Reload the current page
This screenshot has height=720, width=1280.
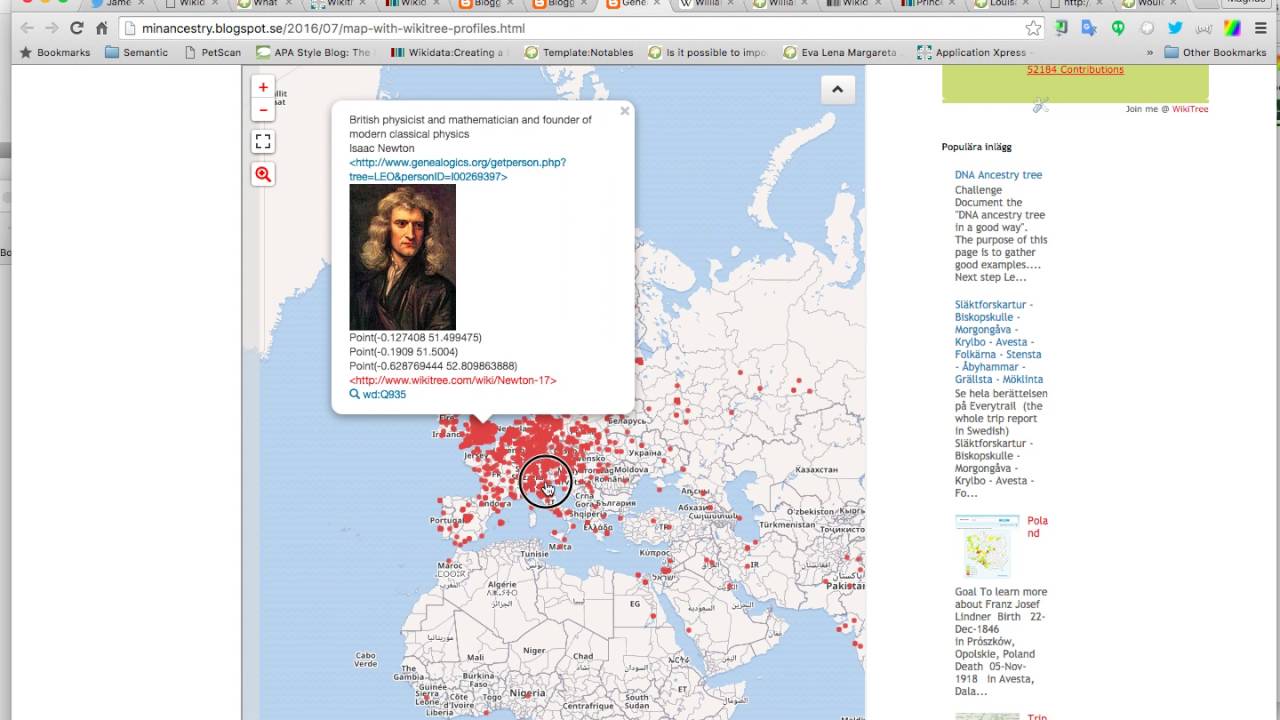click(x=76, y=28)
